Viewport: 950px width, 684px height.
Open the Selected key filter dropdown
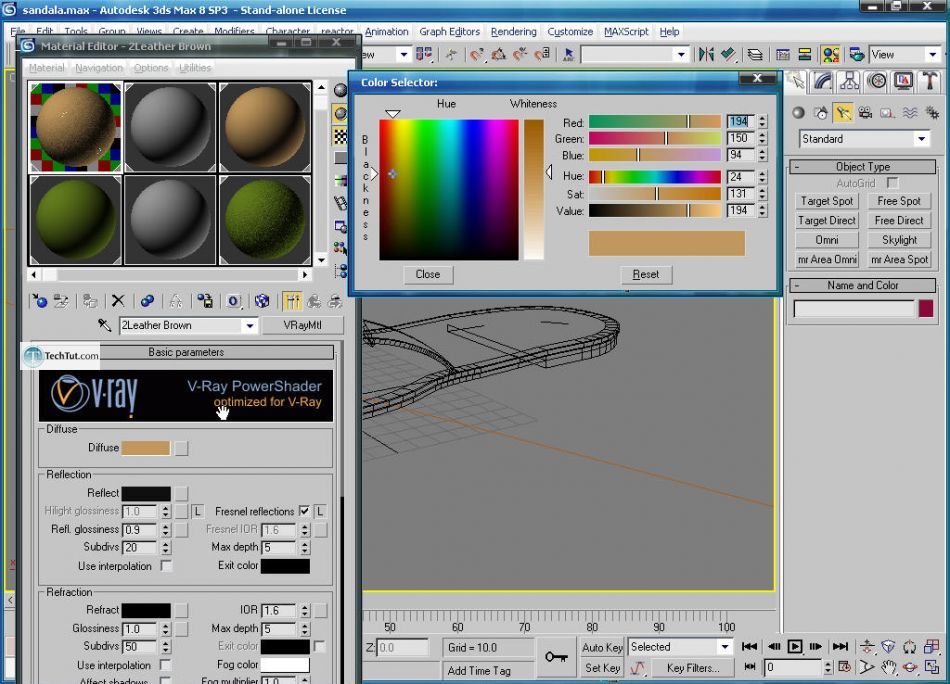point(725,647)
